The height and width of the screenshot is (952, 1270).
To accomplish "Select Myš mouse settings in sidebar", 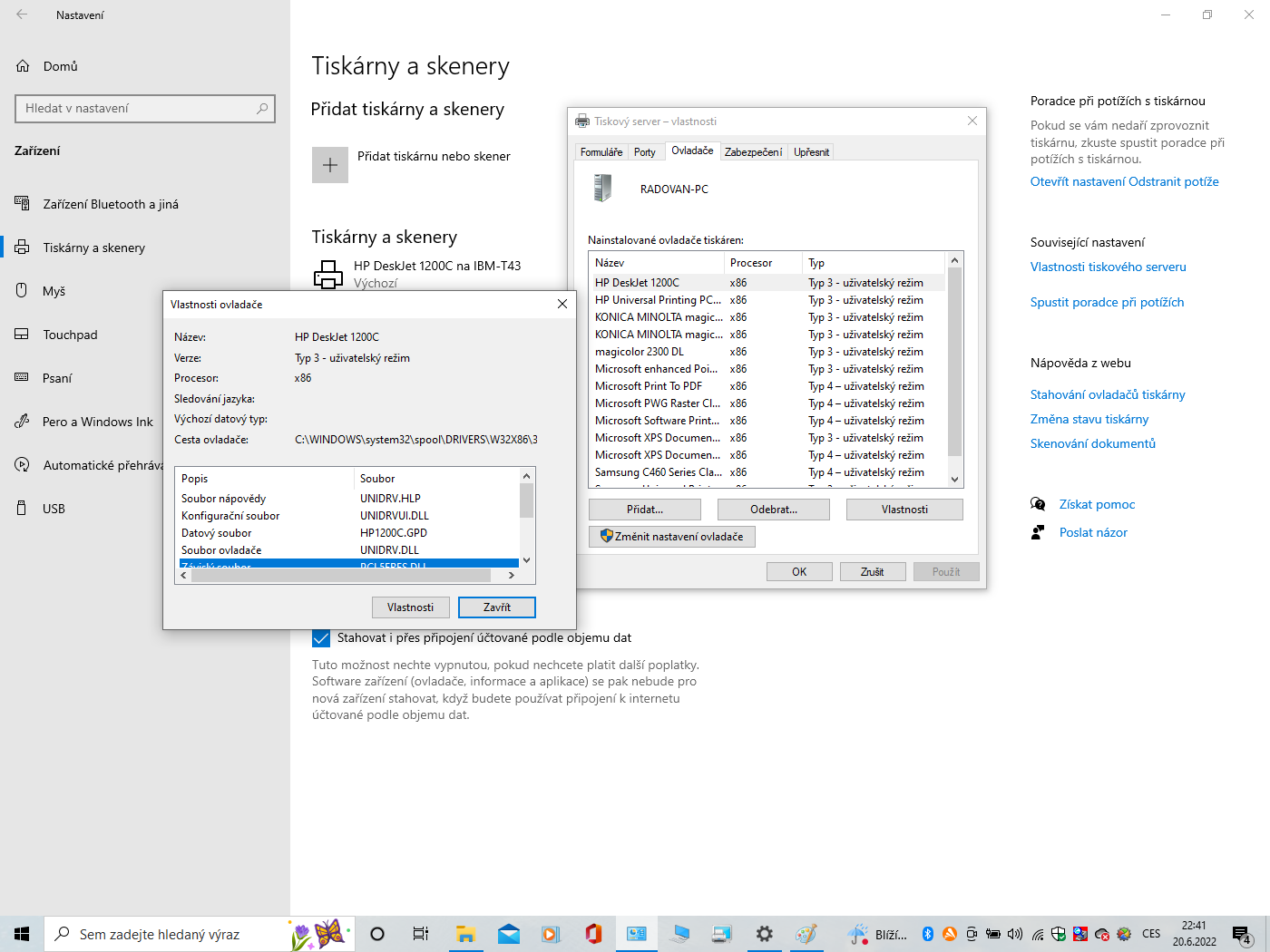I will tap(54, 291).
